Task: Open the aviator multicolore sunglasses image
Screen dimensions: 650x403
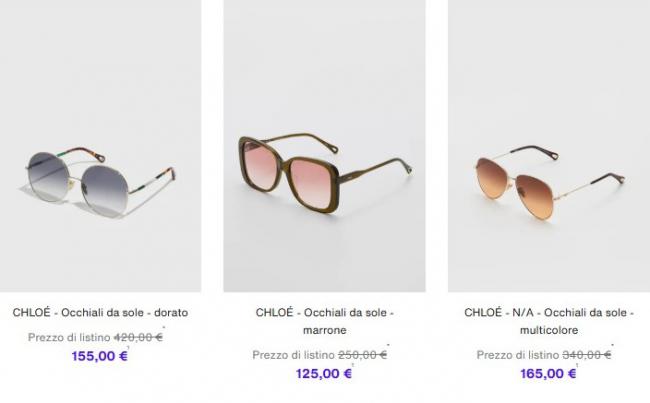Action: pos(549,146)
